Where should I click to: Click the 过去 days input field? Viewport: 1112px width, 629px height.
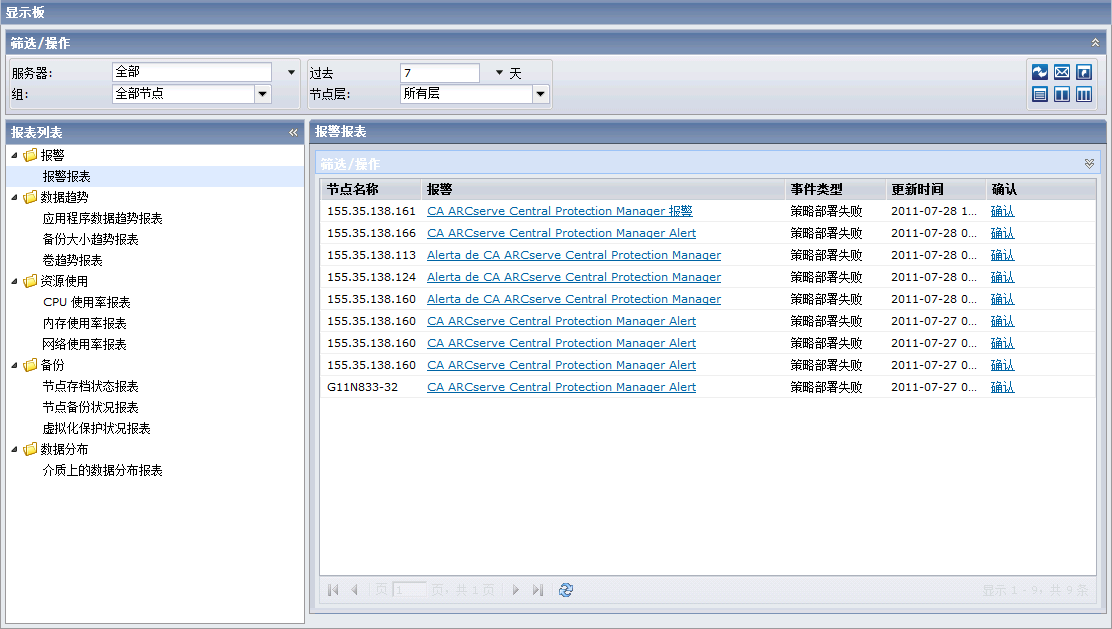tap(439, 73)
